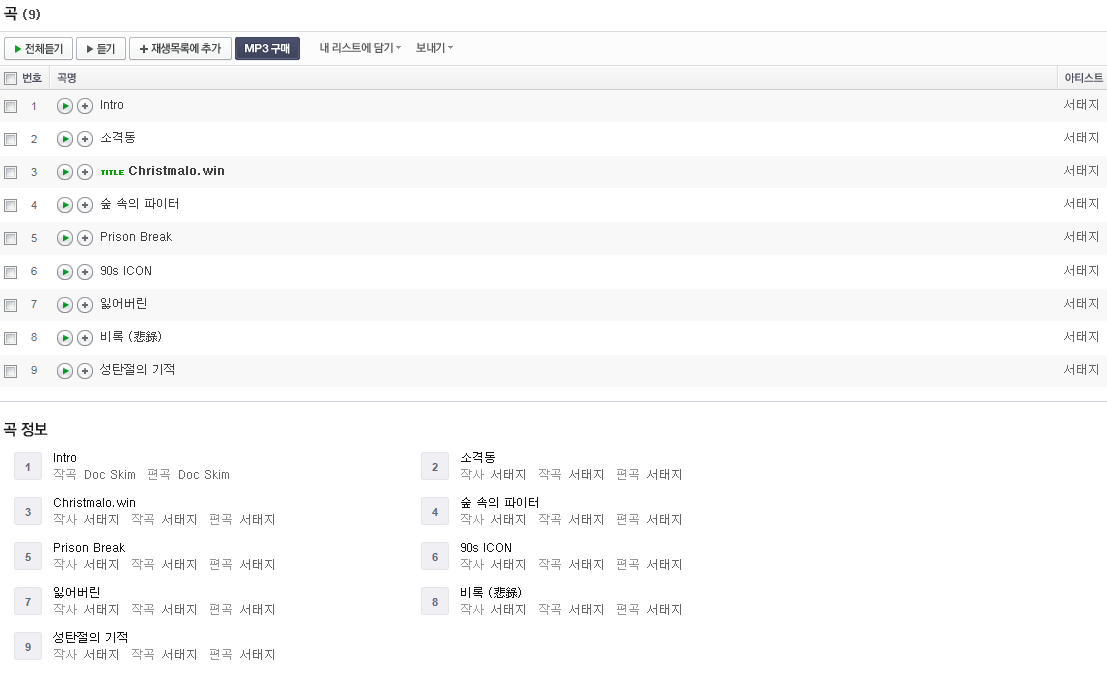Click the 전체듣기 play-all button

[x=38, y=49]
